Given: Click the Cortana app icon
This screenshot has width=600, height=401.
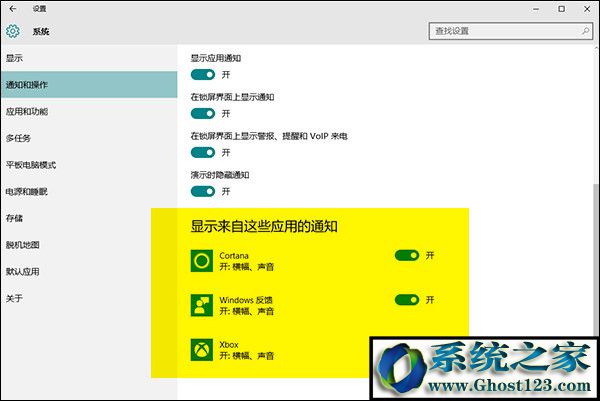Looking at the screenshot, I should pos(202,261).
